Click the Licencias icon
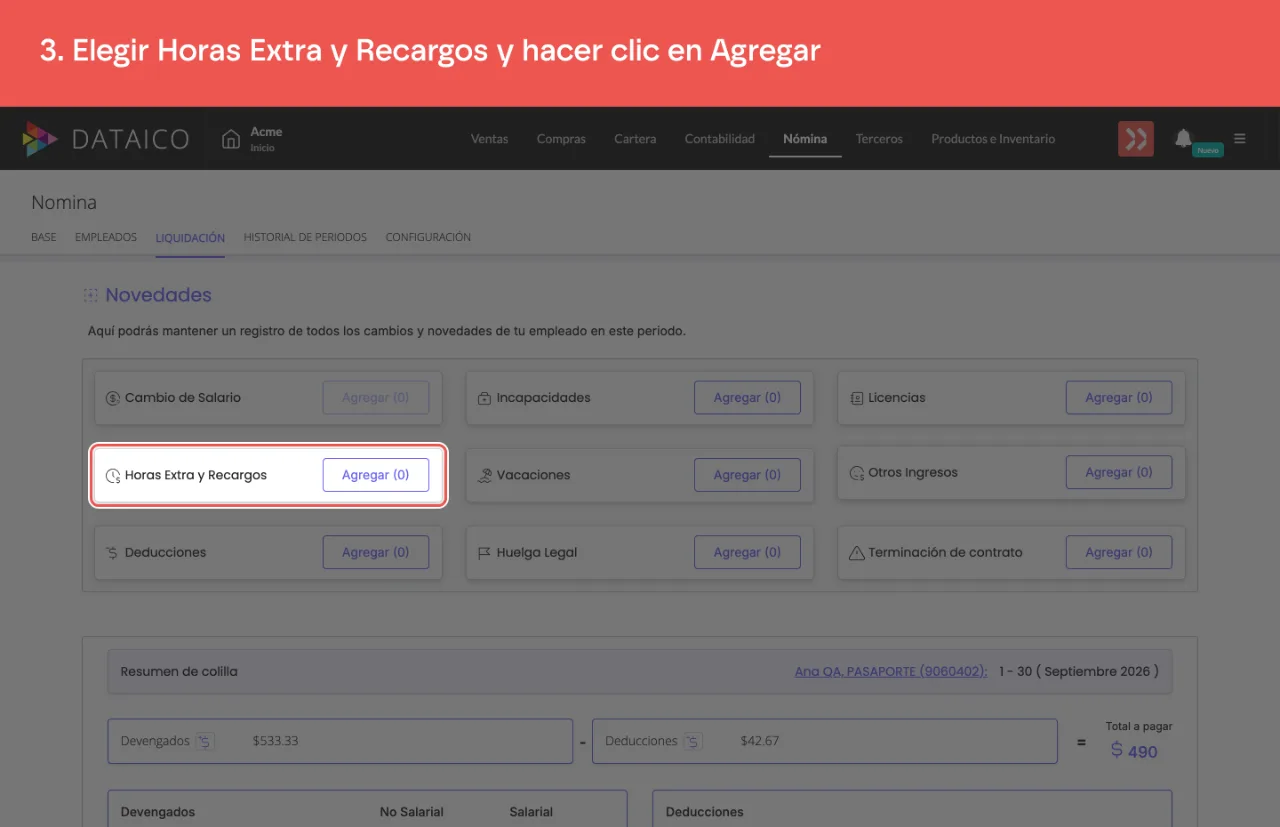 tap(857, 398)
